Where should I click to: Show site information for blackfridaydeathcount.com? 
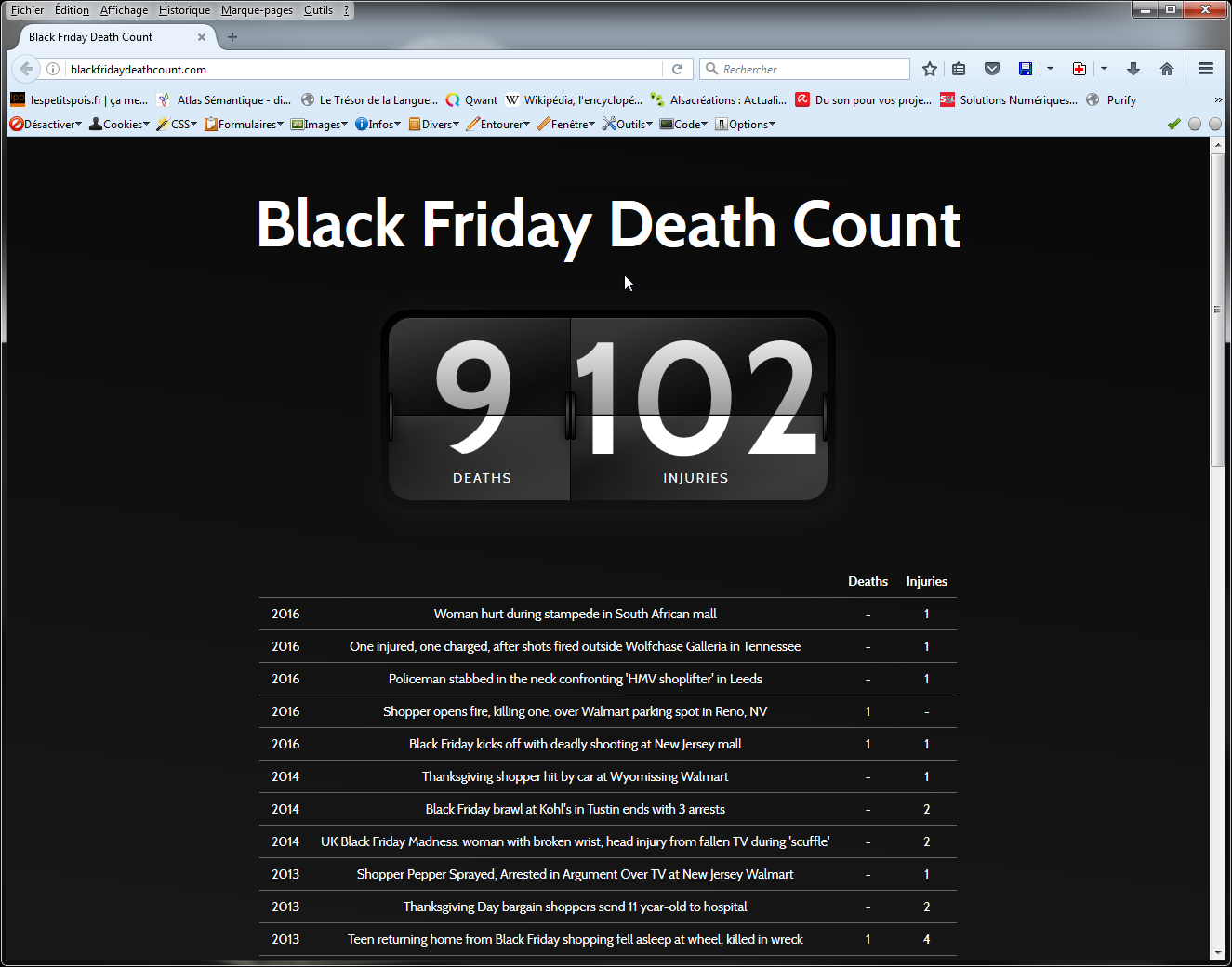tap(53, 69)
